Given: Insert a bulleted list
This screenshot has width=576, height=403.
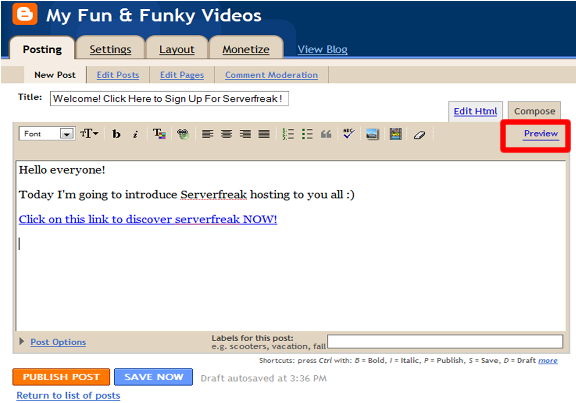Looking at the screenshot, I should point(307,134).
